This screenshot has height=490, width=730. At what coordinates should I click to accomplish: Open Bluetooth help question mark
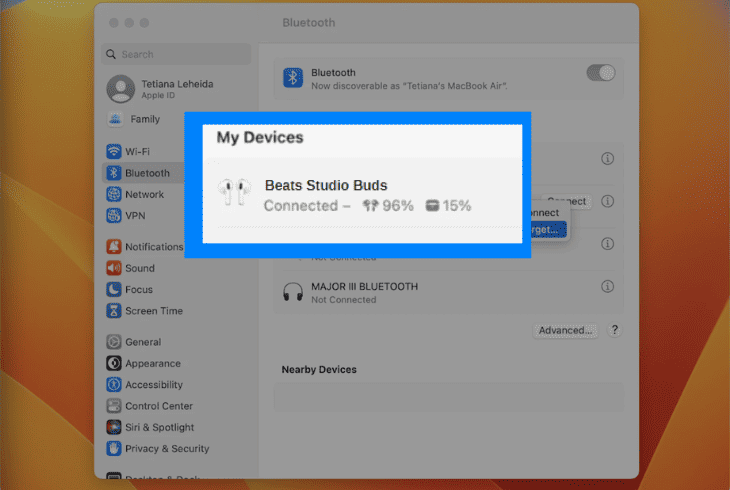[x=615, y=330]
